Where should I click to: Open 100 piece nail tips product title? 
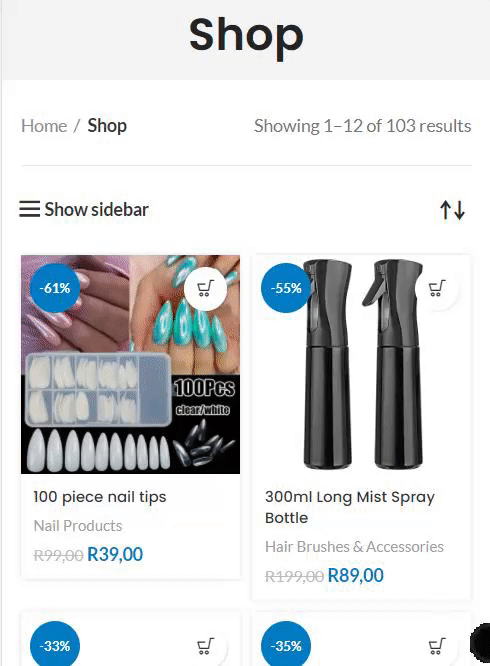click(x=100, y=497)
